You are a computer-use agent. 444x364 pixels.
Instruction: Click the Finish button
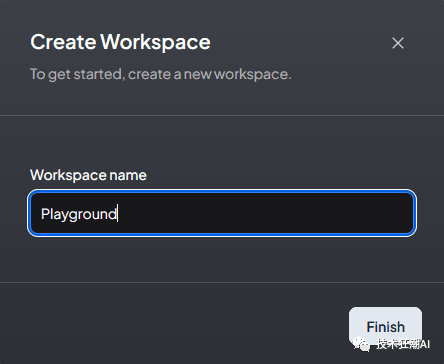click(x=385, y=327)
